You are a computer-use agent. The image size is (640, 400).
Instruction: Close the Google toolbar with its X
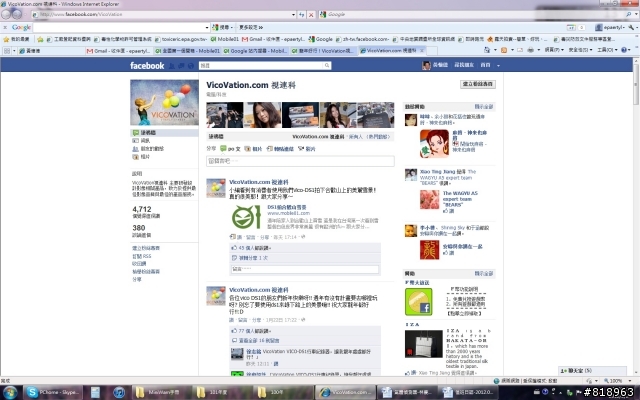coord(5,27)
